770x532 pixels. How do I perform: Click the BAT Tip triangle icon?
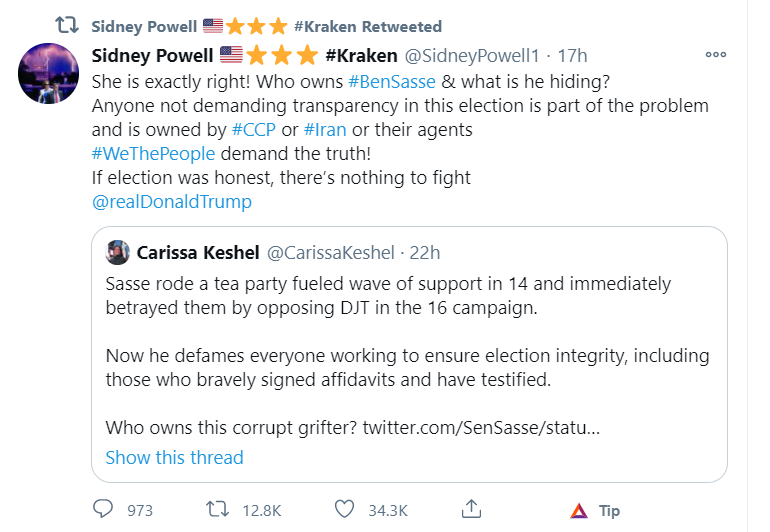pos(578,511)
